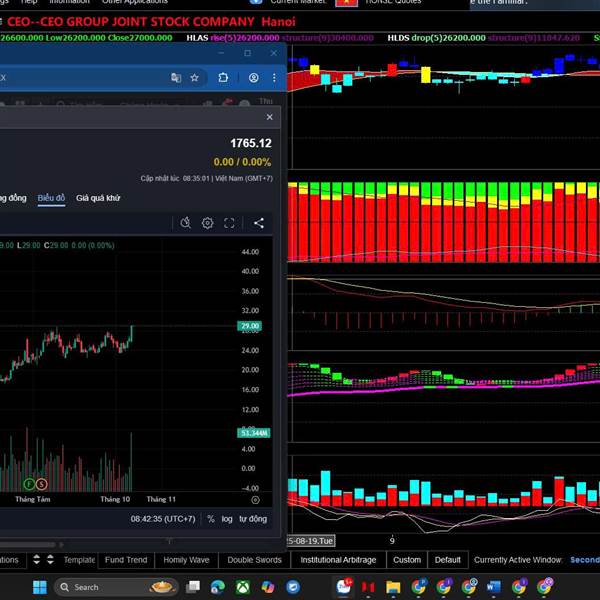Screen dimensions: 600x600
Task: Open the Windows Start menu
Action: pyautogui.click(x=39, y=587)
